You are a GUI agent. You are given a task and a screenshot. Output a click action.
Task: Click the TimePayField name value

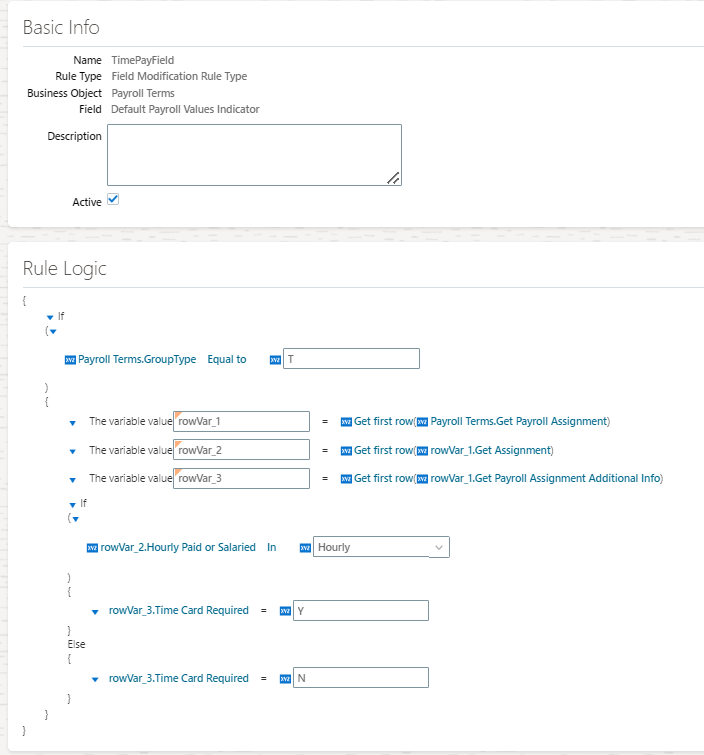143,60
